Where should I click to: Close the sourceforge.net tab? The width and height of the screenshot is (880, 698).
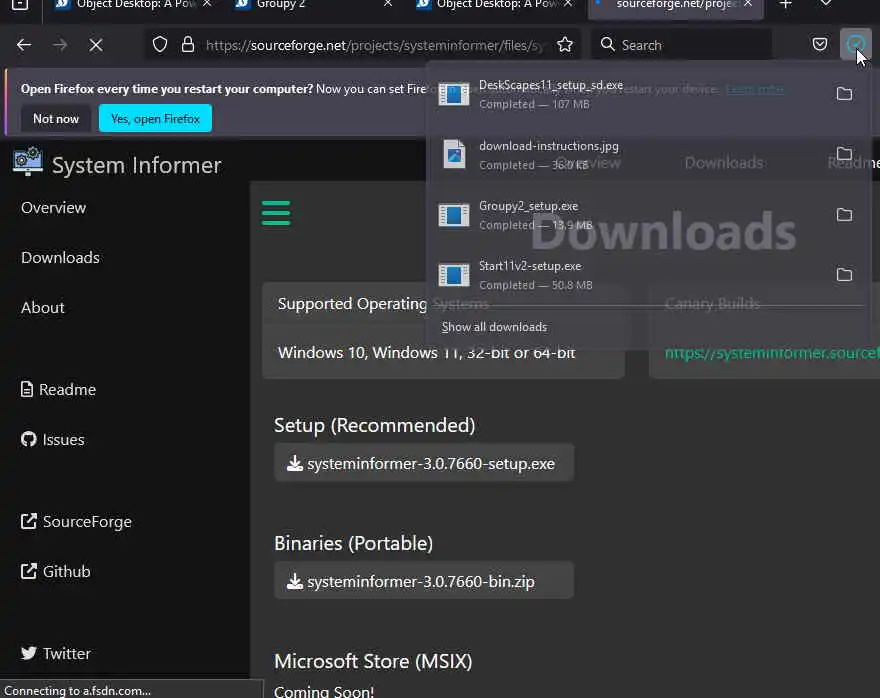point(748,4)
